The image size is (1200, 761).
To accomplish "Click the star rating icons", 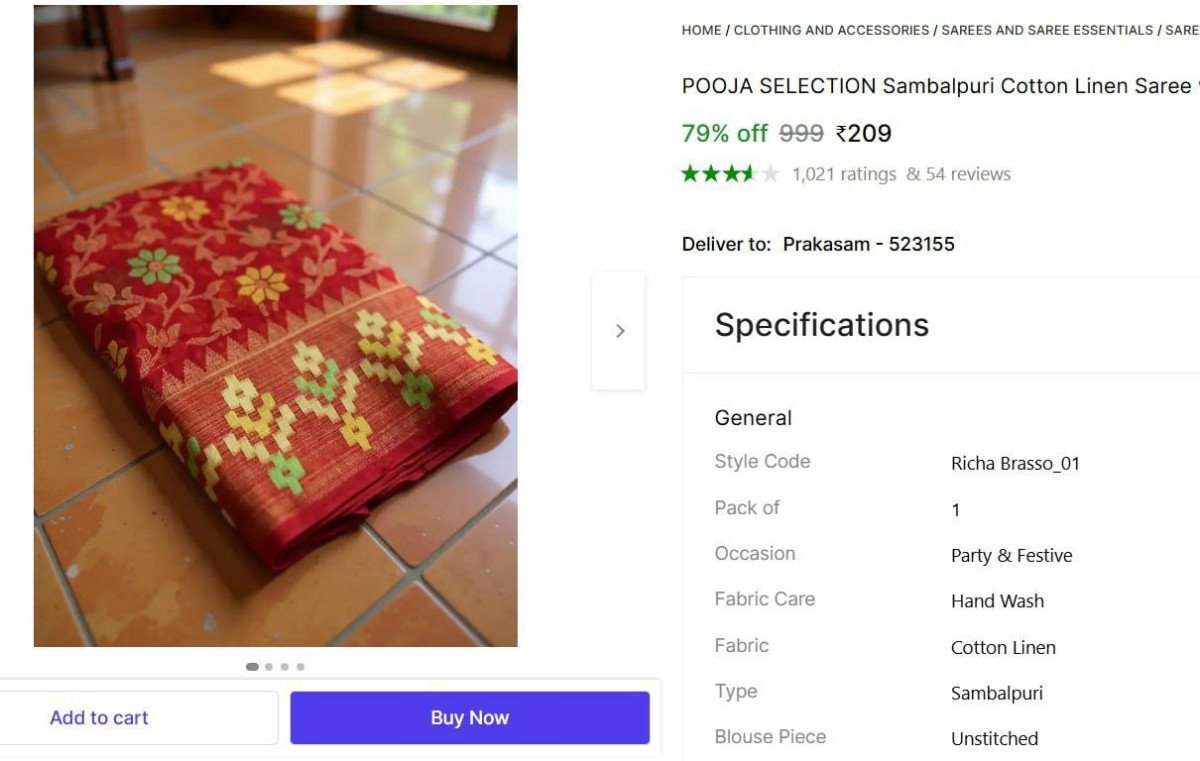I will (730, 174).
